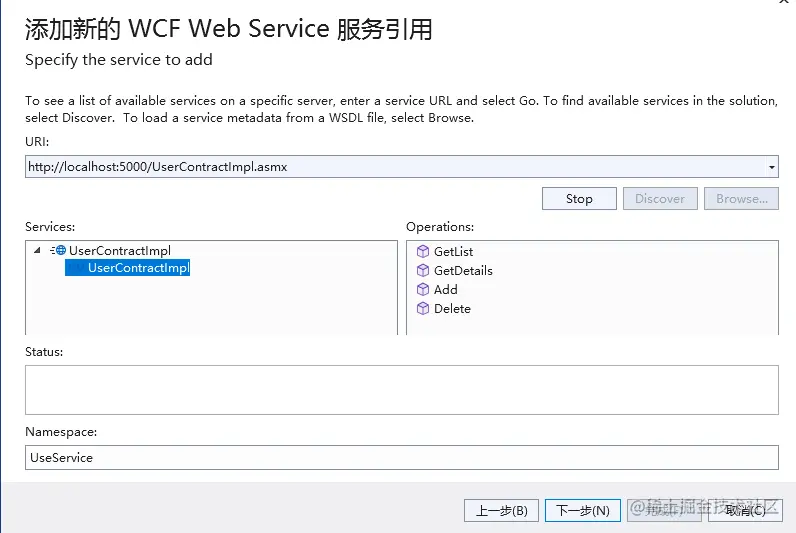Click the Stop button
The image size is (796, 533).
[x=579, y=198]
